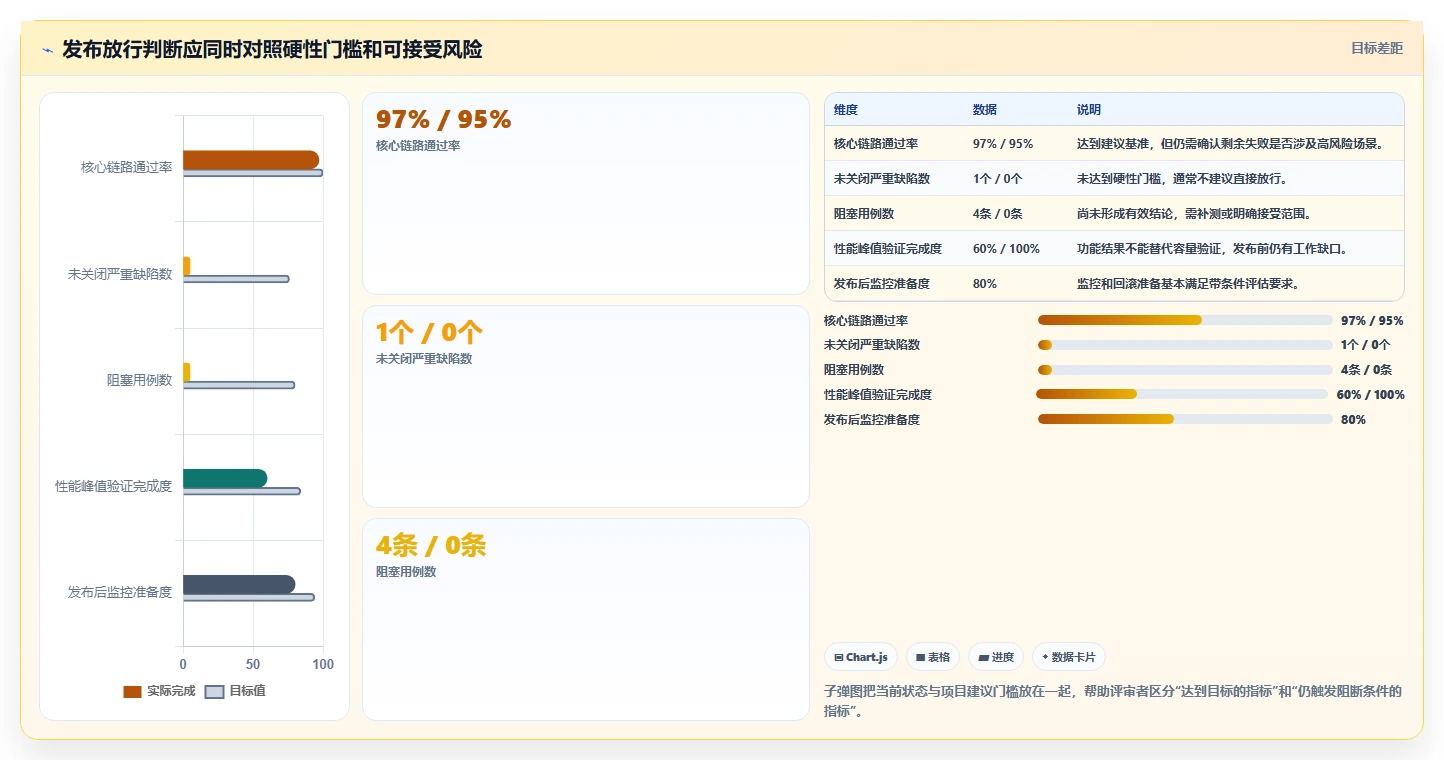Click the 97% / 95% data card value
The height and width of the screenshot is (760, 1444).
click(x=443, y=120)
